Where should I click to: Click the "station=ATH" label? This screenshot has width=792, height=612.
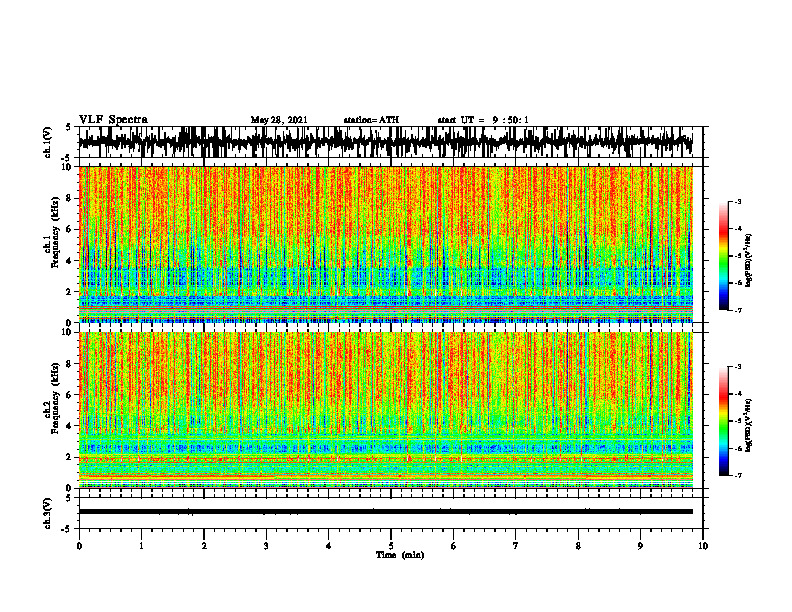(x=371, y=120)
